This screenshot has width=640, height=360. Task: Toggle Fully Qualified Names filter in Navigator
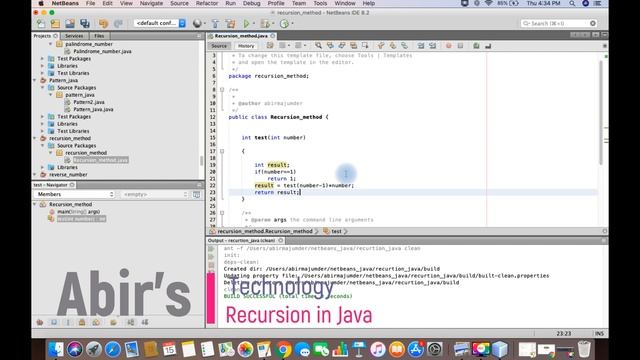(113, 322)
